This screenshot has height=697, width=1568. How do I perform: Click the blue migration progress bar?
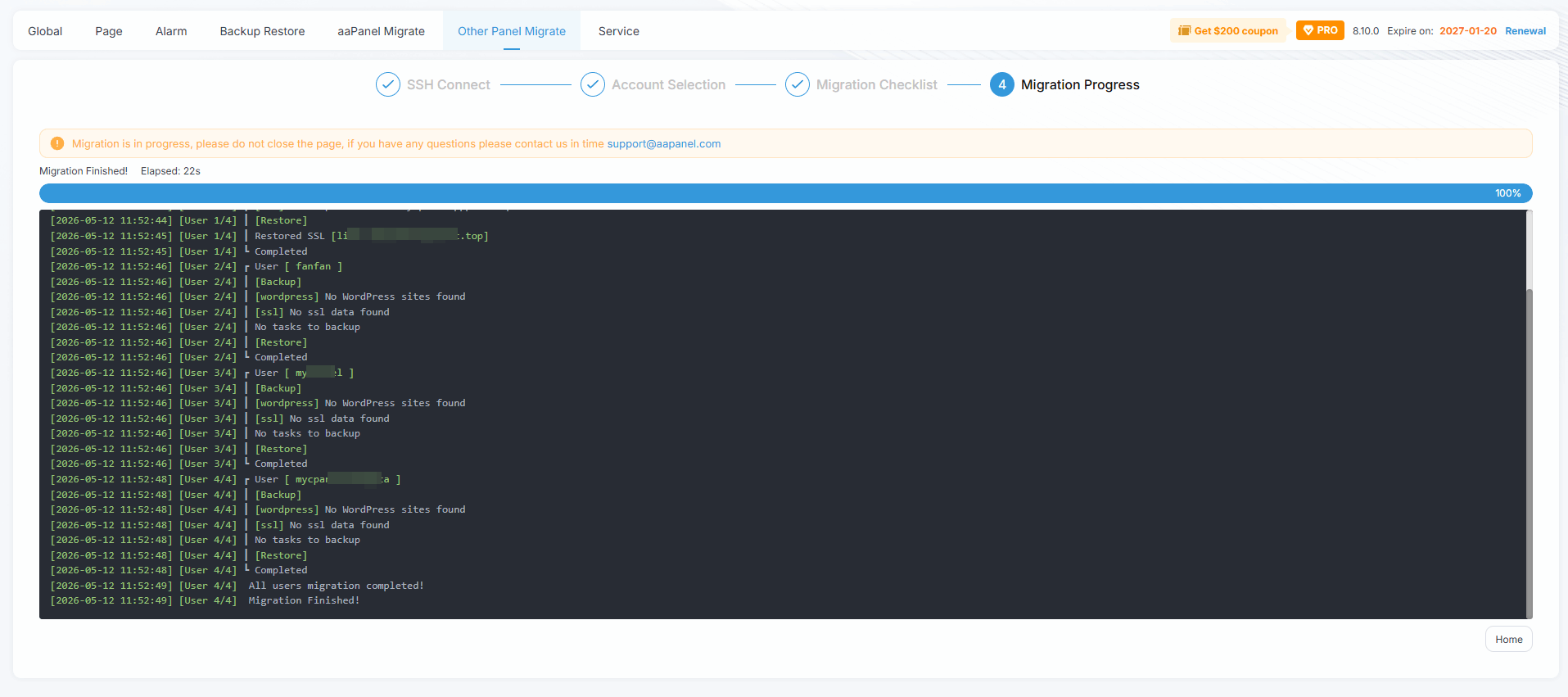click(786, 193)
